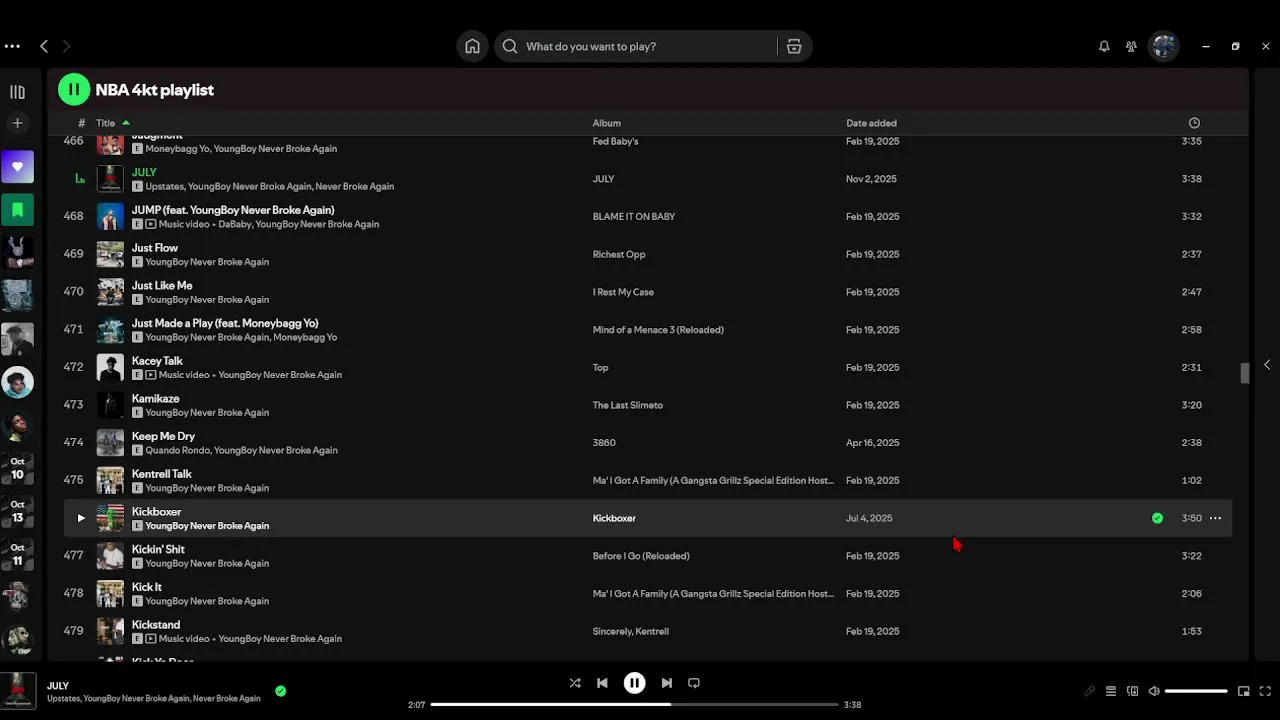The width and height of the screenshot is (1280, 720).
Task: Open artist link Quando Rondo
Action: pyautogui.click(x=178, y=450)
